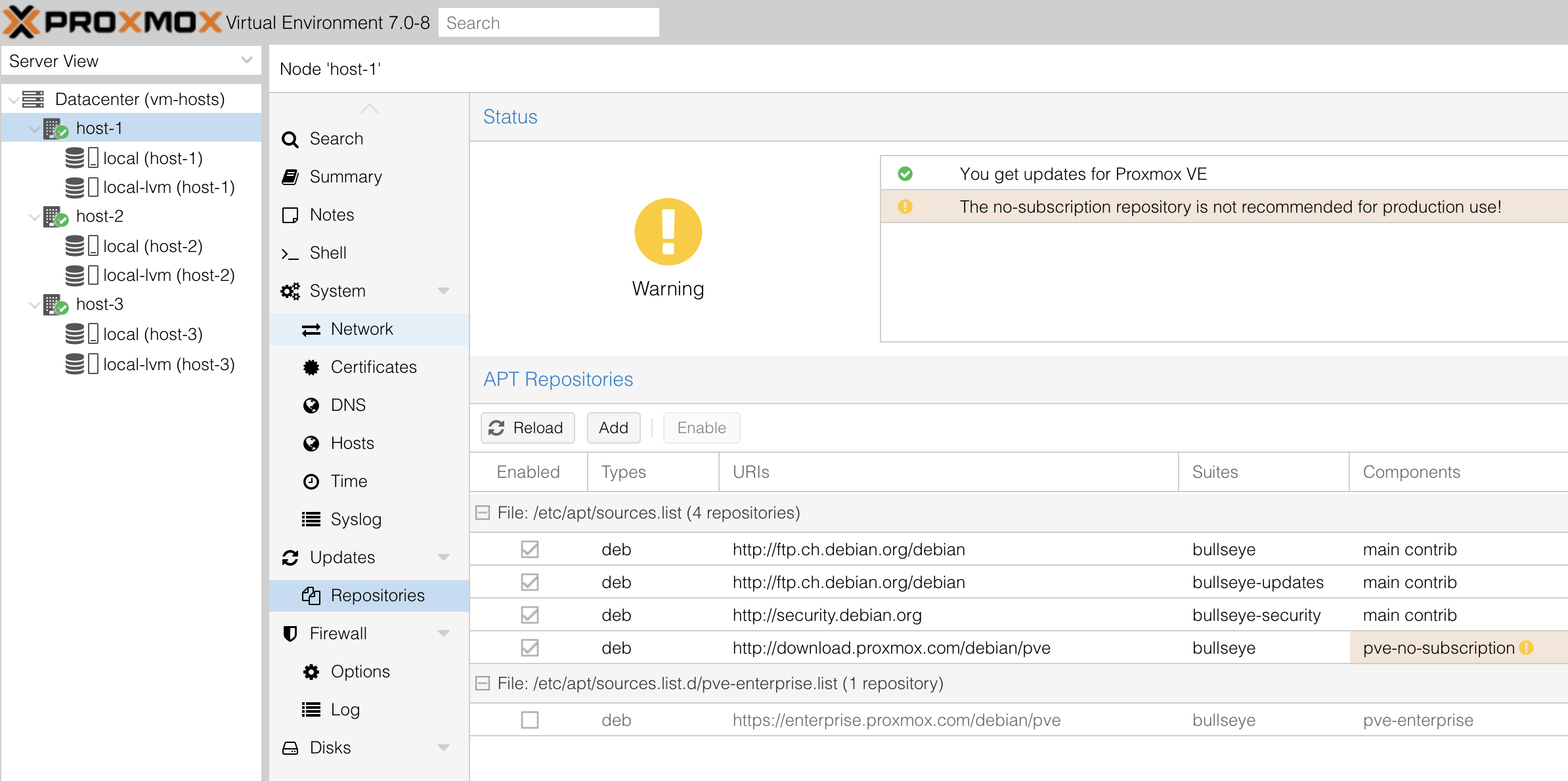
Task: Open the firewall Log menu item
Action: pyautogui.click(x=369, y=710)
